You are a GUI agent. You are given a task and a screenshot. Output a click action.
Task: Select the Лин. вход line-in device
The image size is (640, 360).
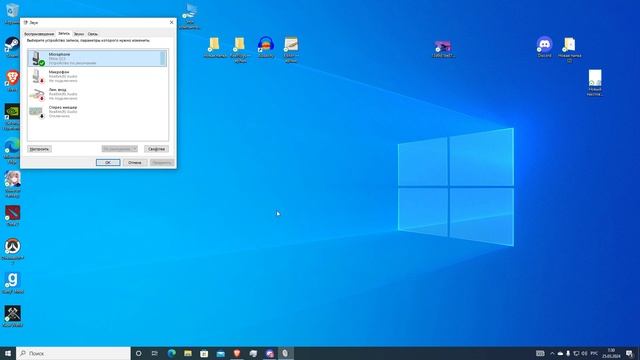point(97,94)
